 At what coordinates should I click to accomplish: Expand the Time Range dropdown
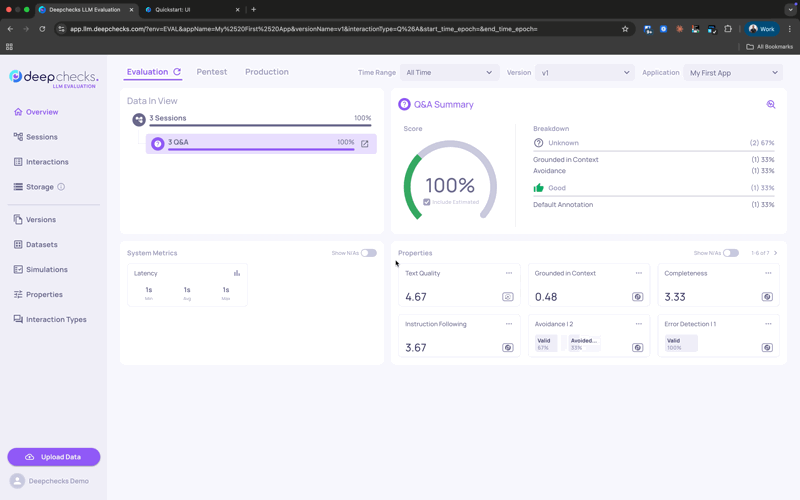click(448, 72)
